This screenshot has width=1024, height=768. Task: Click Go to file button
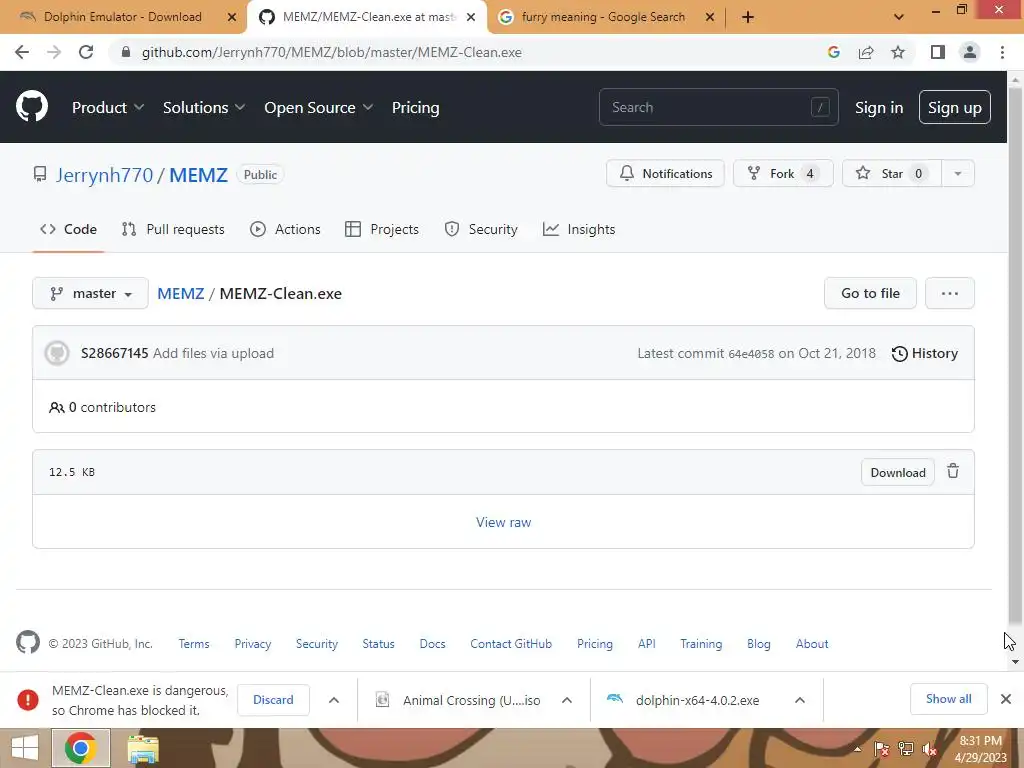point(870,293)
